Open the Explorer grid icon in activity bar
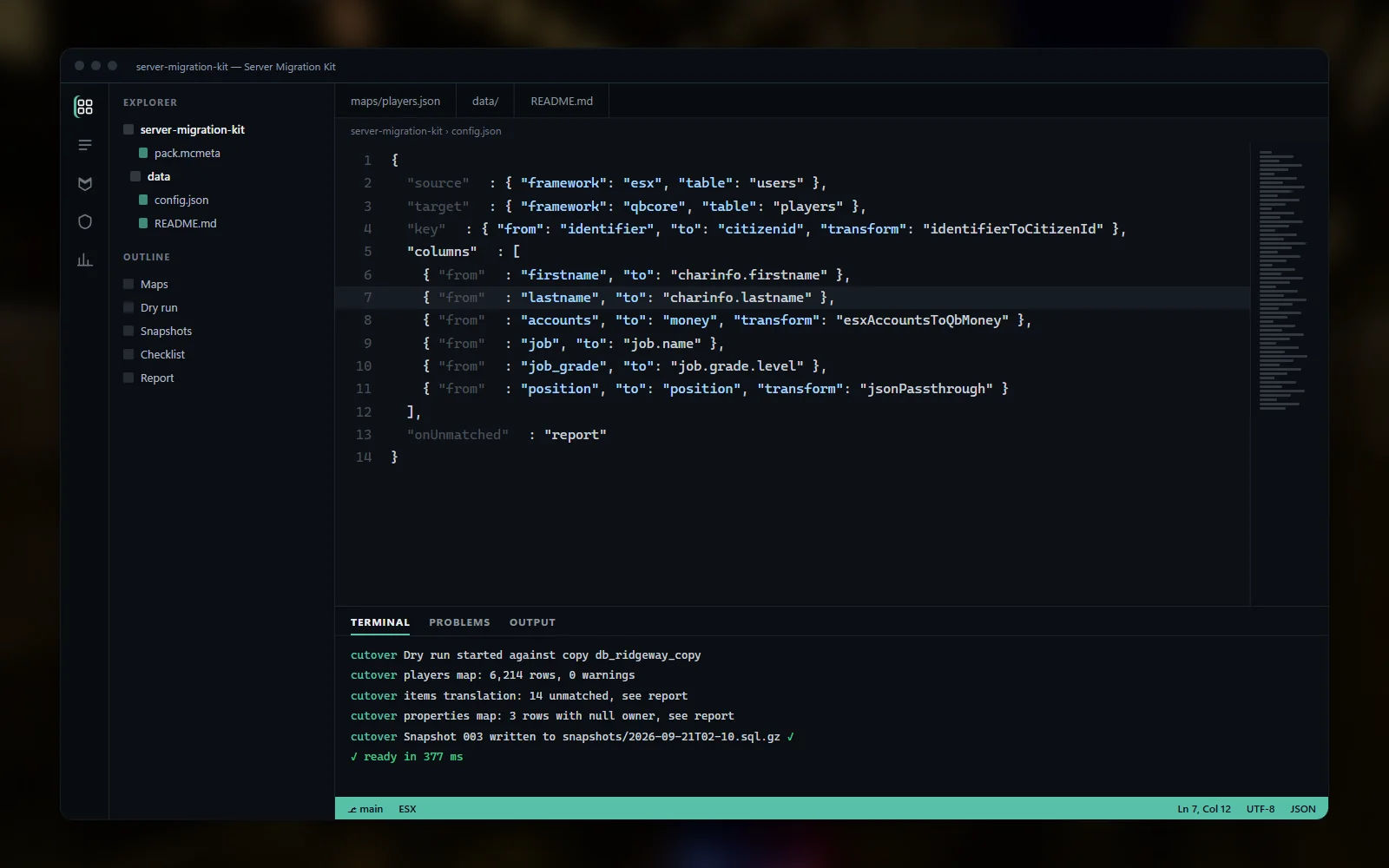 (84, 107)
